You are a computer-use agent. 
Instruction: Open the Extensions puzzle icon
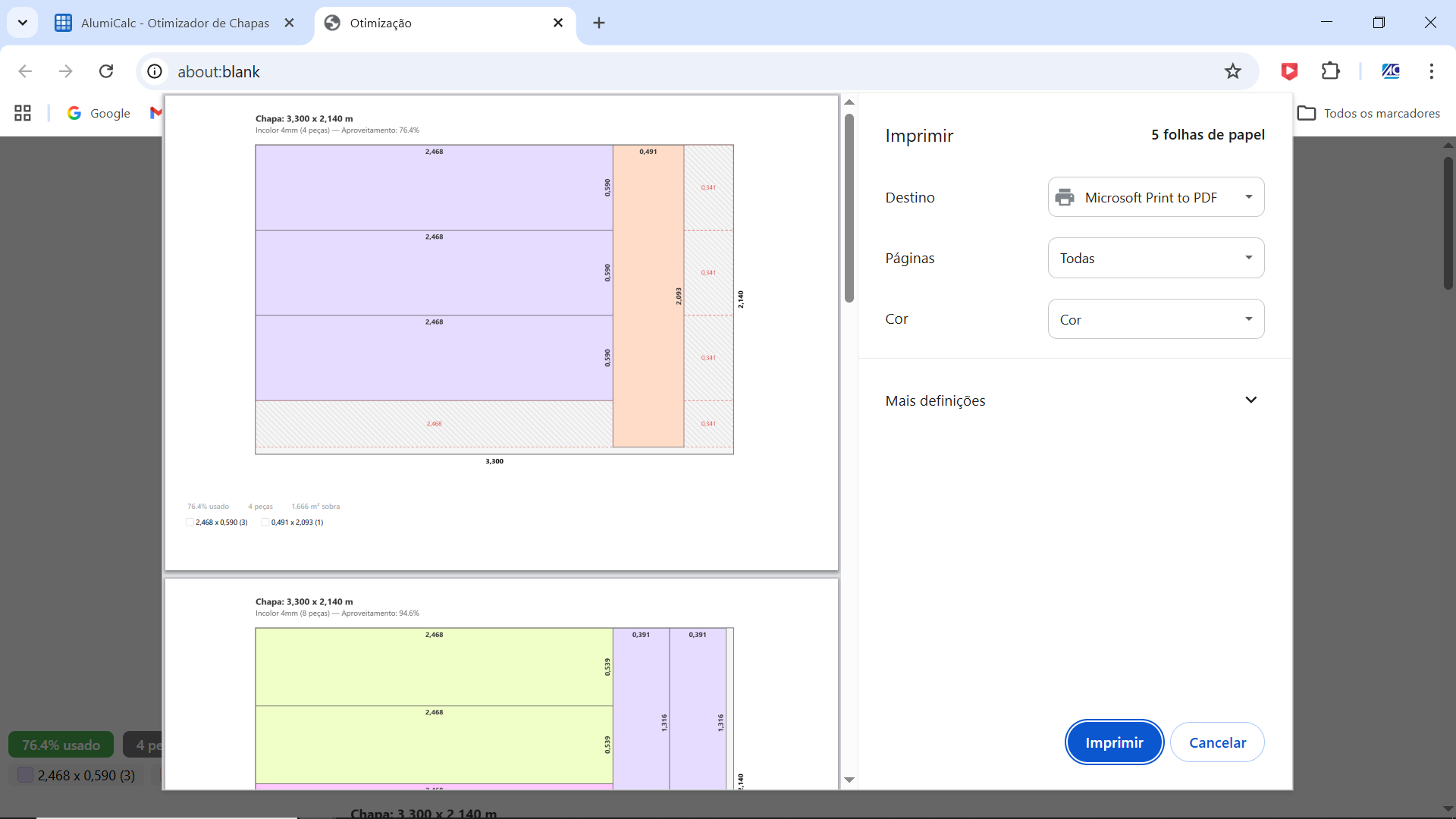(x=1330, y=71)
